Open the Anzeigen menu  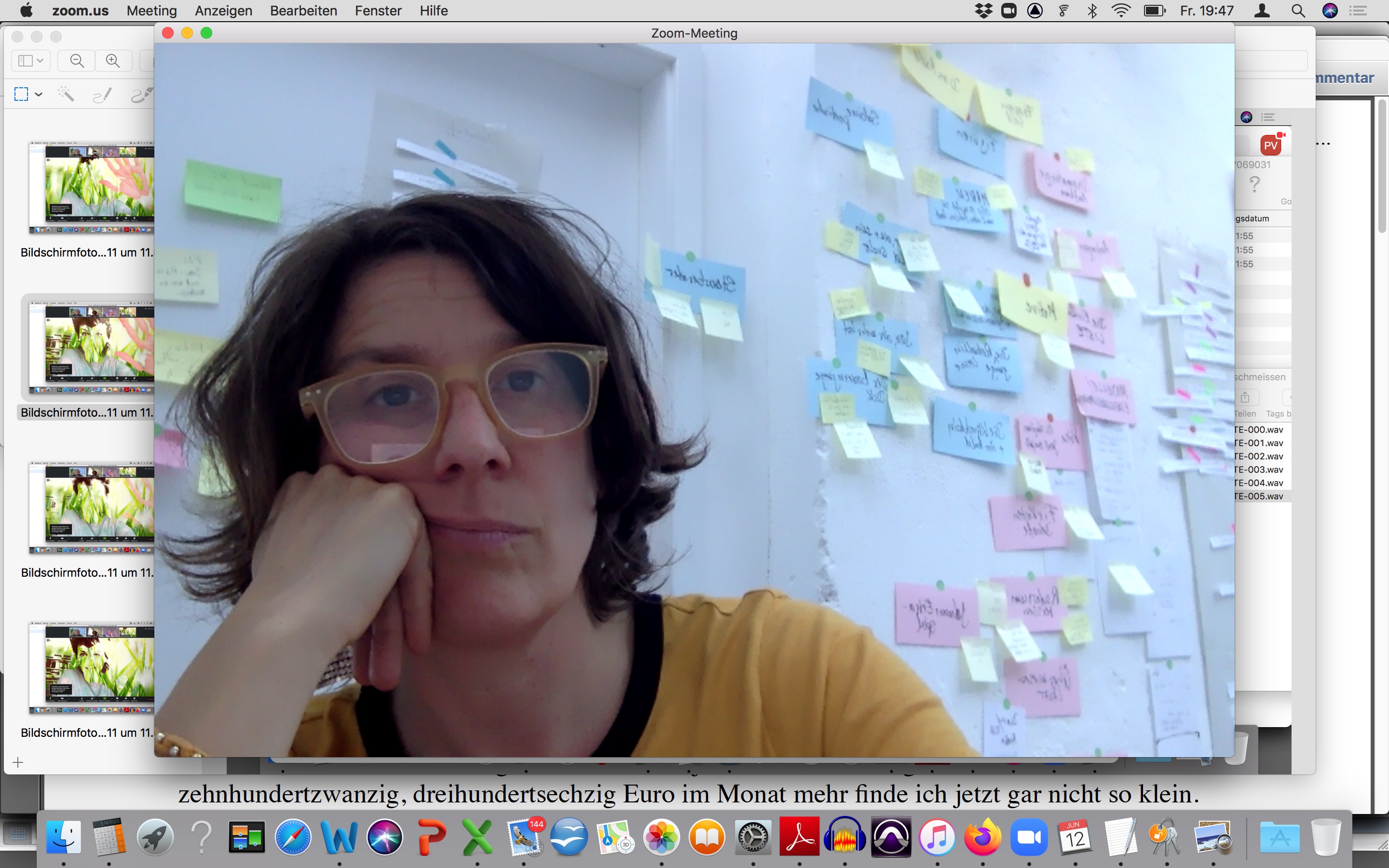click(x=223, y=10)
